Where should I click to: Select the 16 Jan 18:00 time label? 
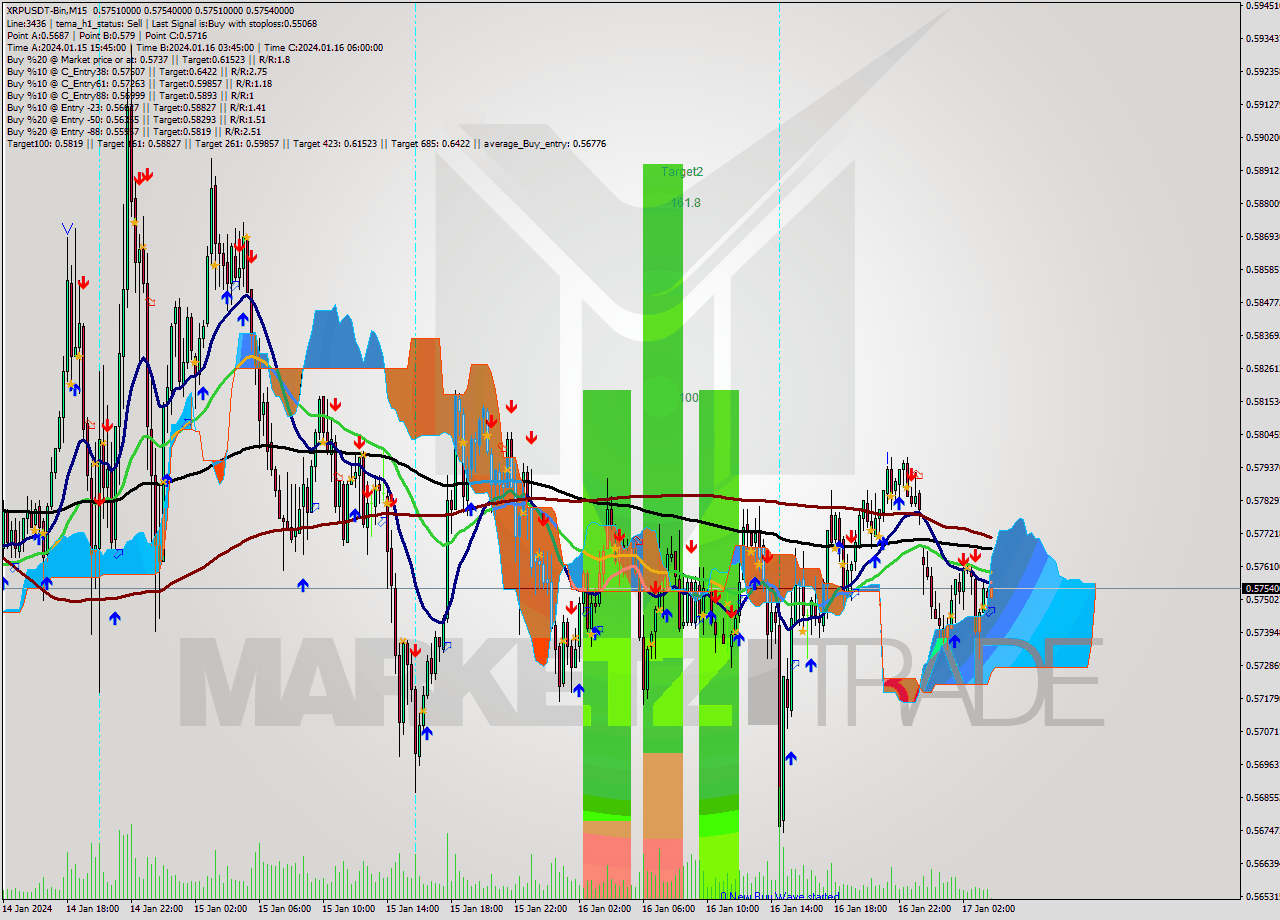coord(860,909)
